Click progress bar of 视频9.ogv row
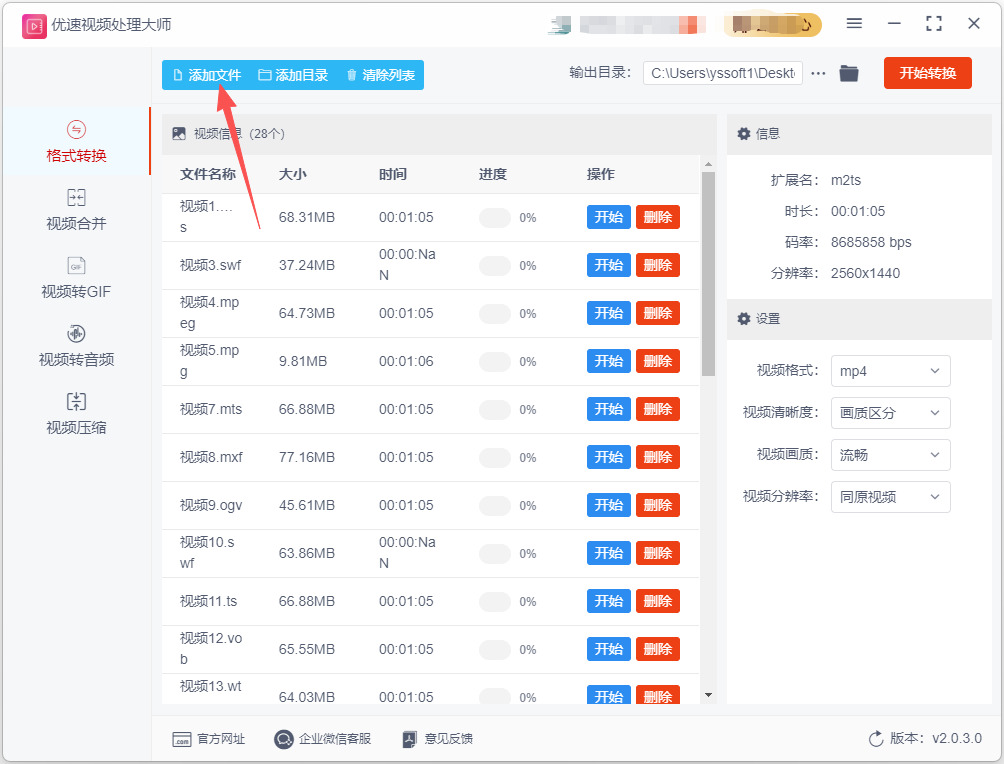This screenshot has height=764, width=1004. coord(494,506)
